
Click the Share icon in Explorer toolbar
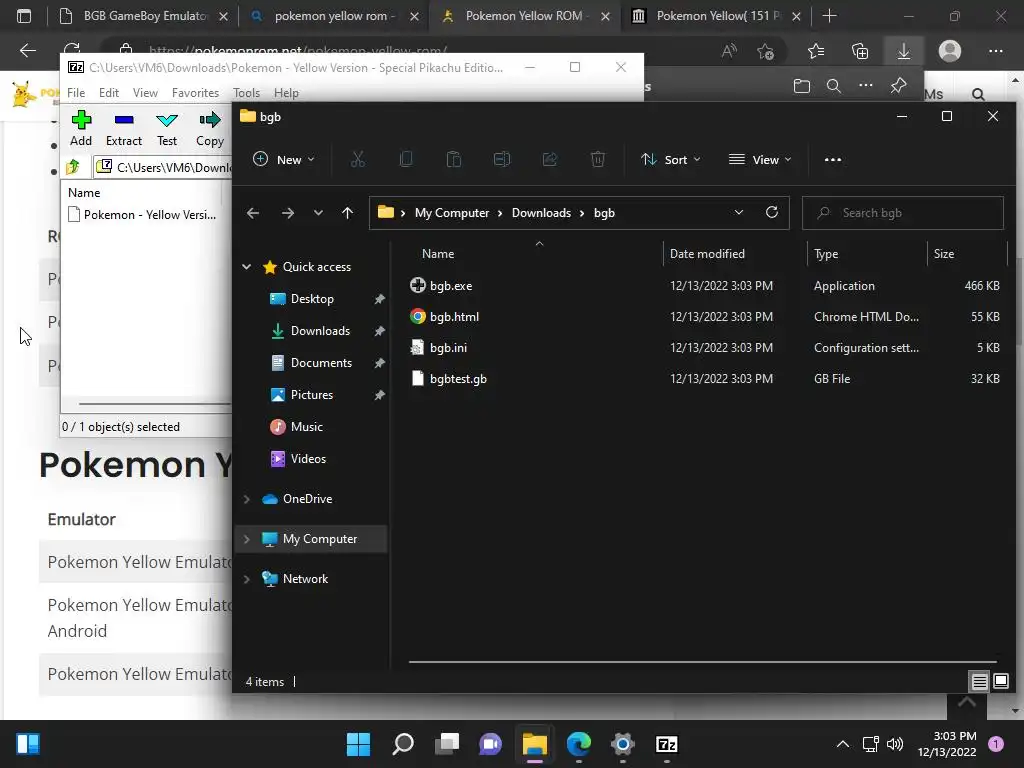[x=550, y=159]
